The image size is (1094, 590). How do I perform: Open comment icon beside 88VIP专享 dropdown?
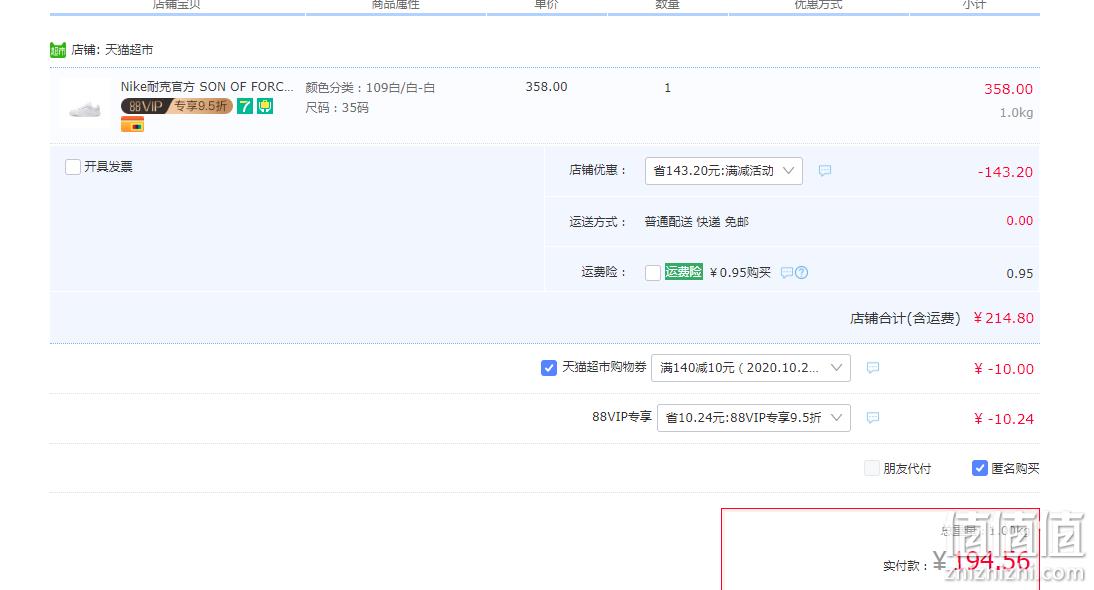tap(872, 418)
